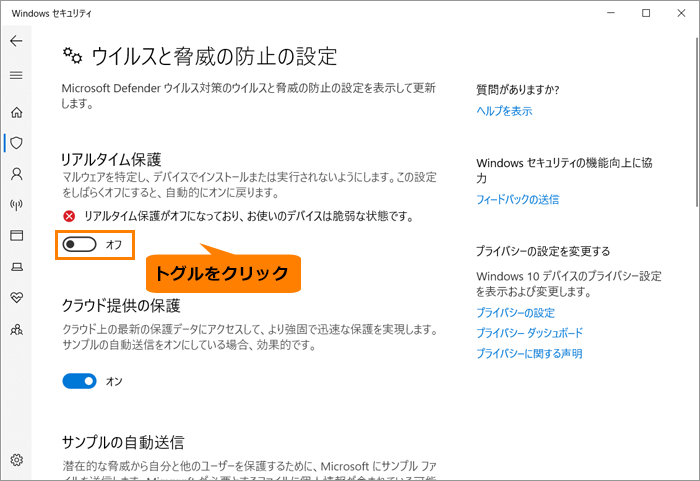Open ヘルプを表示 link
Image resolution: width=700 pixels, height=481 pixels.
[x=504, y=111]
